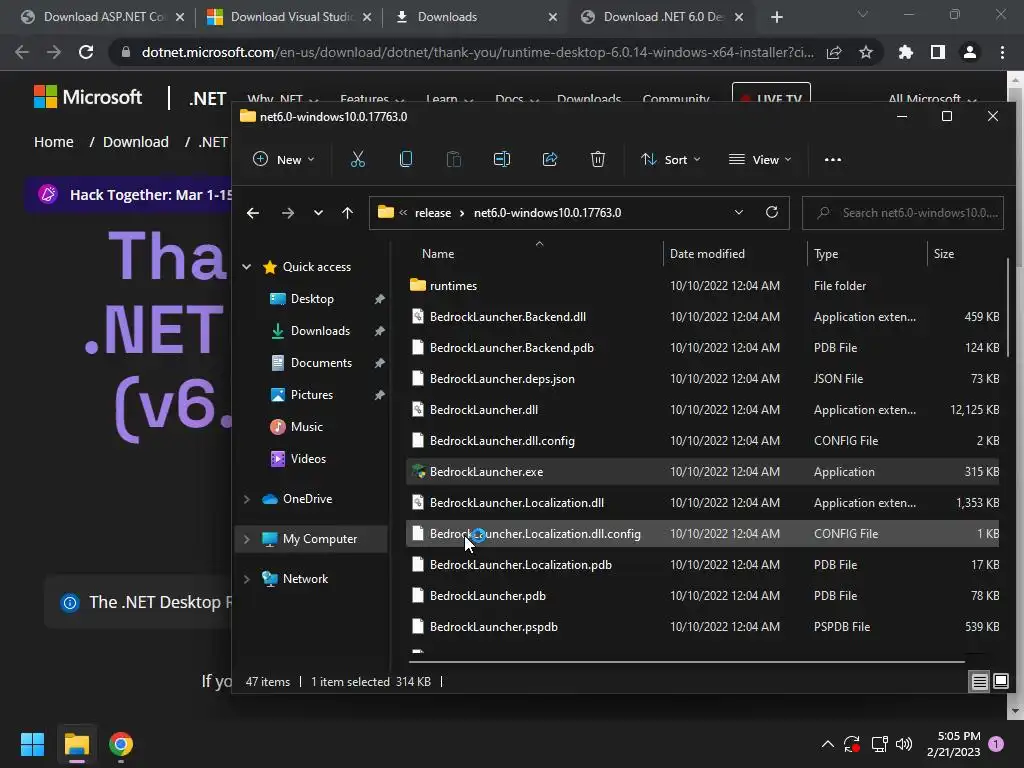Select BedrockLauncher.pspdb file
Image resolution: width=1024 pixels, height=768 pixels.
pos(703,627)
